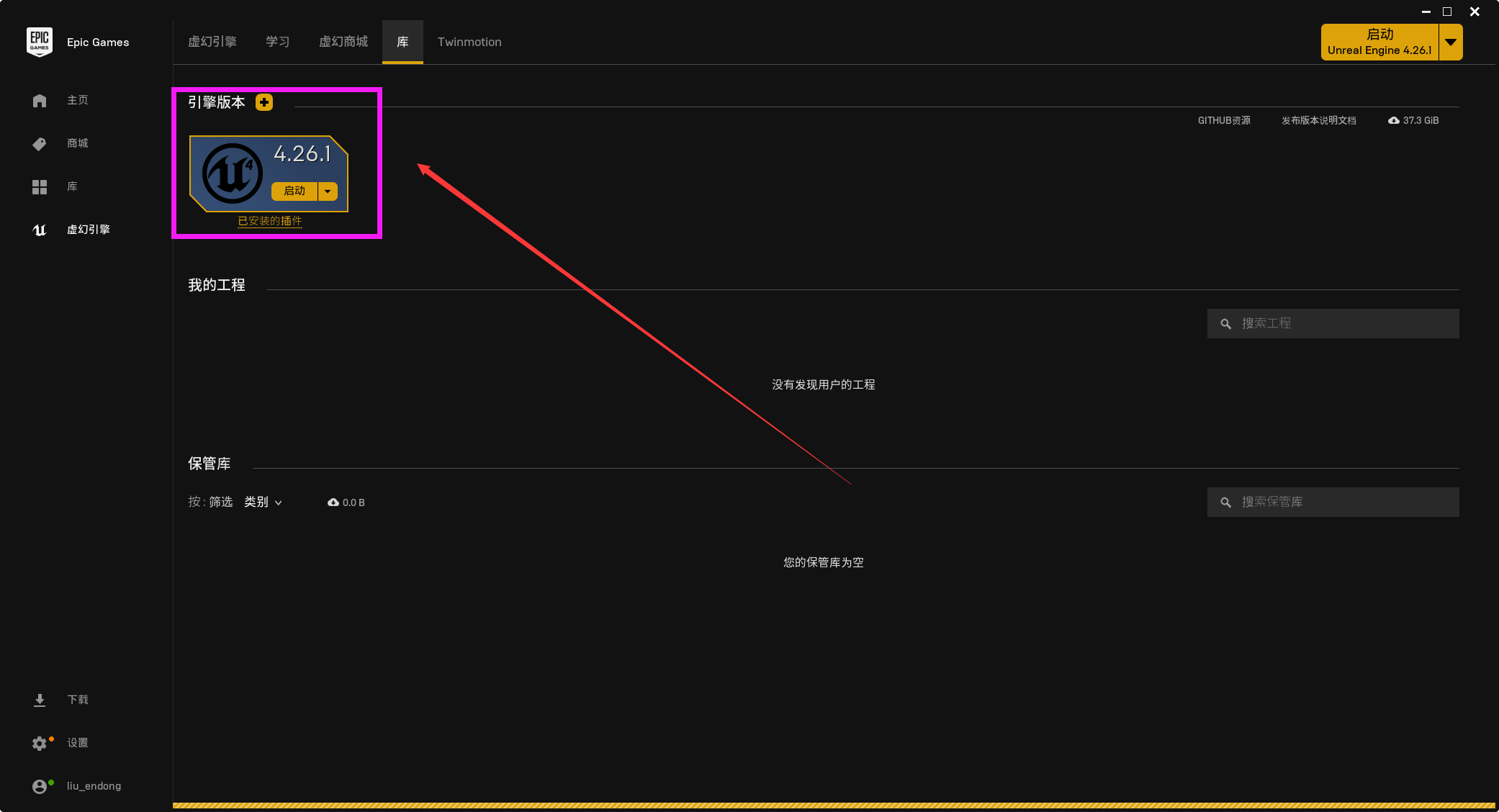Open the GITHUB资源 link
The image size is (1499, 812).
point(1224,120)
